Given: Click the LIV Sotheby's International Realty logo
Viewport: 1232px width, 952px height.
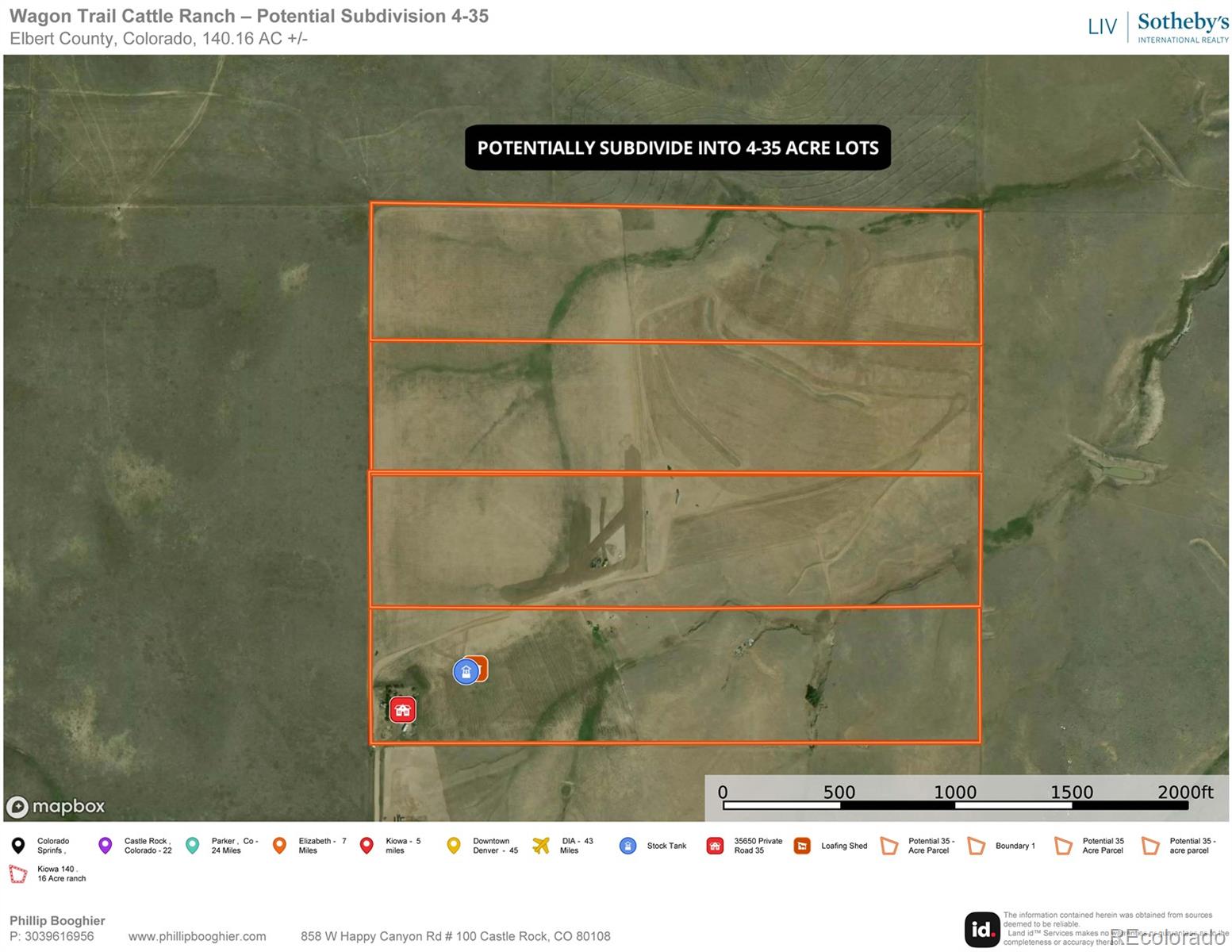Looking at the screenshot, I should [1158, 27].
